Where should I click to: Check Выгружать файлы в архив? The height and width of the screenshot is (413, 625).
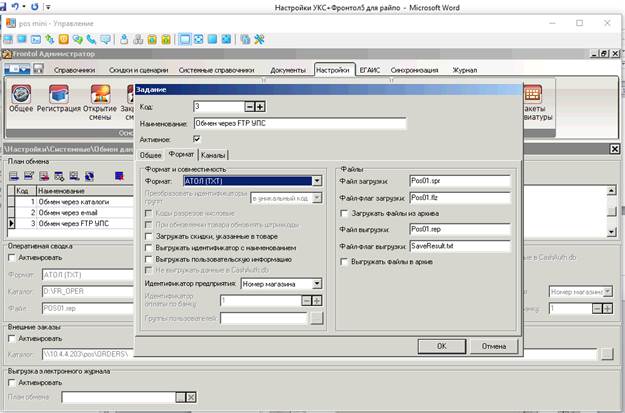pos(344,262)
